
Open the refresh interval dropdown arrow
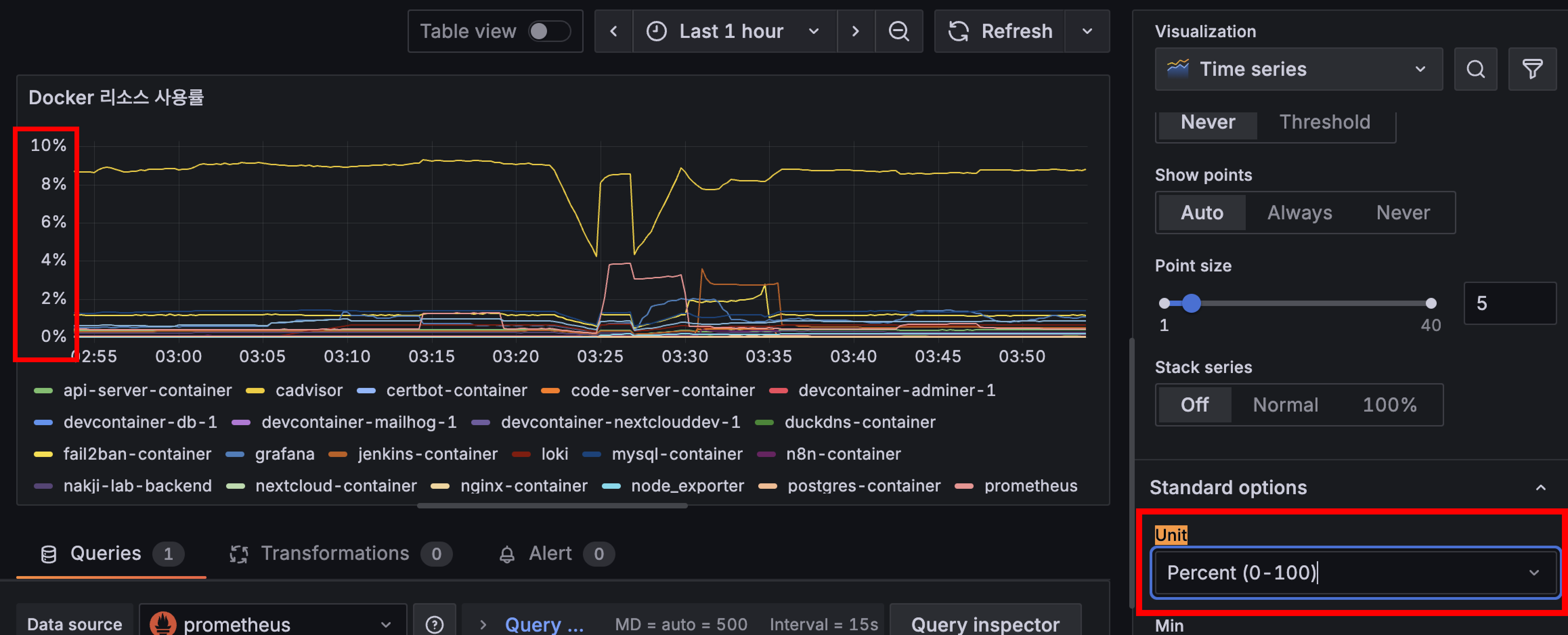pos(1087,31)
